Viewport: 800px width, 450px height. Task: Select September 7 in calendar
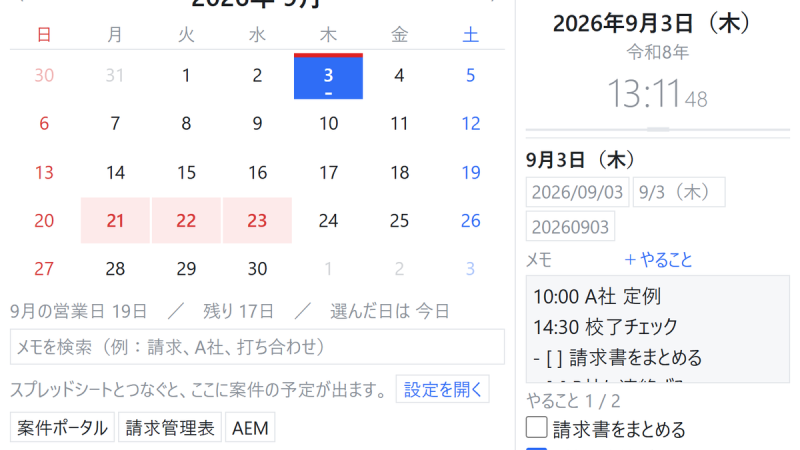(115, 123)
